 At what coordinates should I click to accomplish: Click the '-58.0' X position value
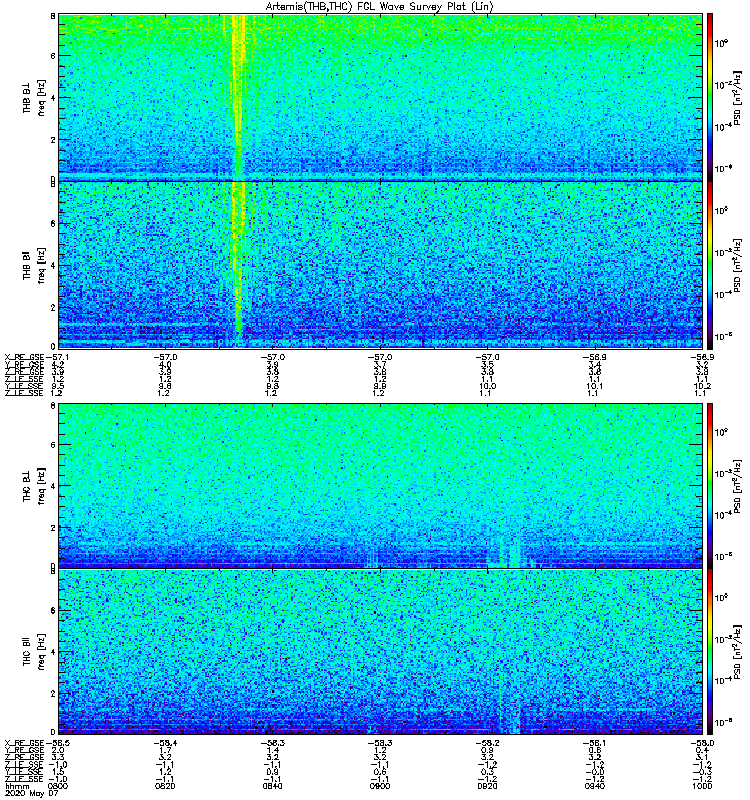[x=702, y=743]
